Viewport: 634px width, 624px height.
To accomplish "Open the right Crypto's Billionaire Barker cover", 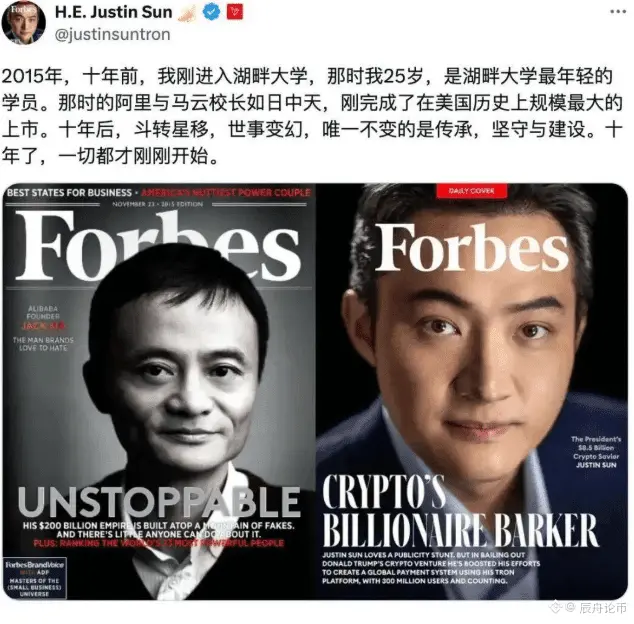I will (x=472, y=391).
